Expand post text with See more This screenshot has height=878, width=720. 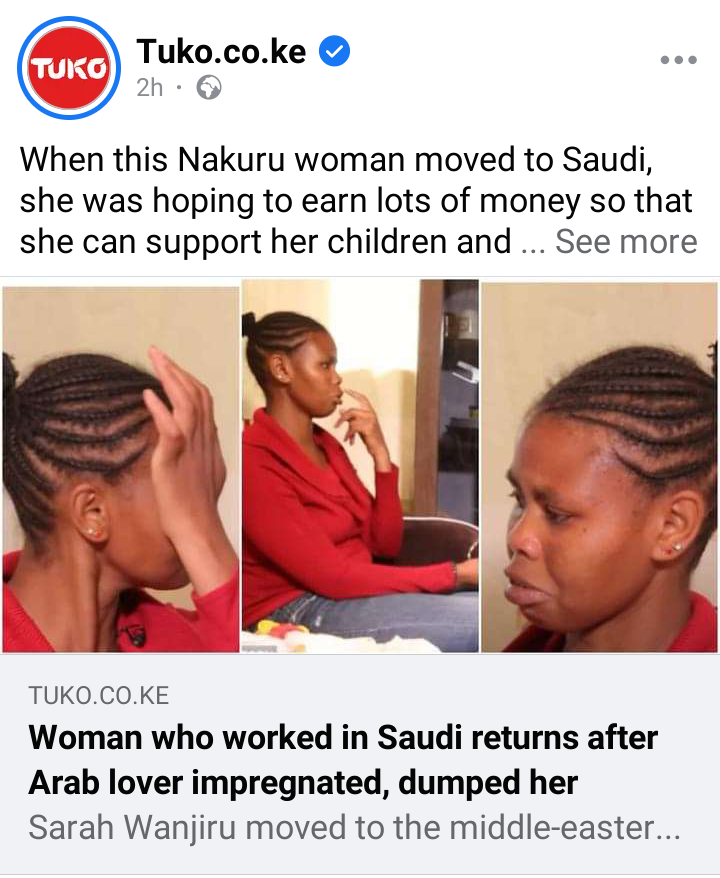click(x=625, y=241)
